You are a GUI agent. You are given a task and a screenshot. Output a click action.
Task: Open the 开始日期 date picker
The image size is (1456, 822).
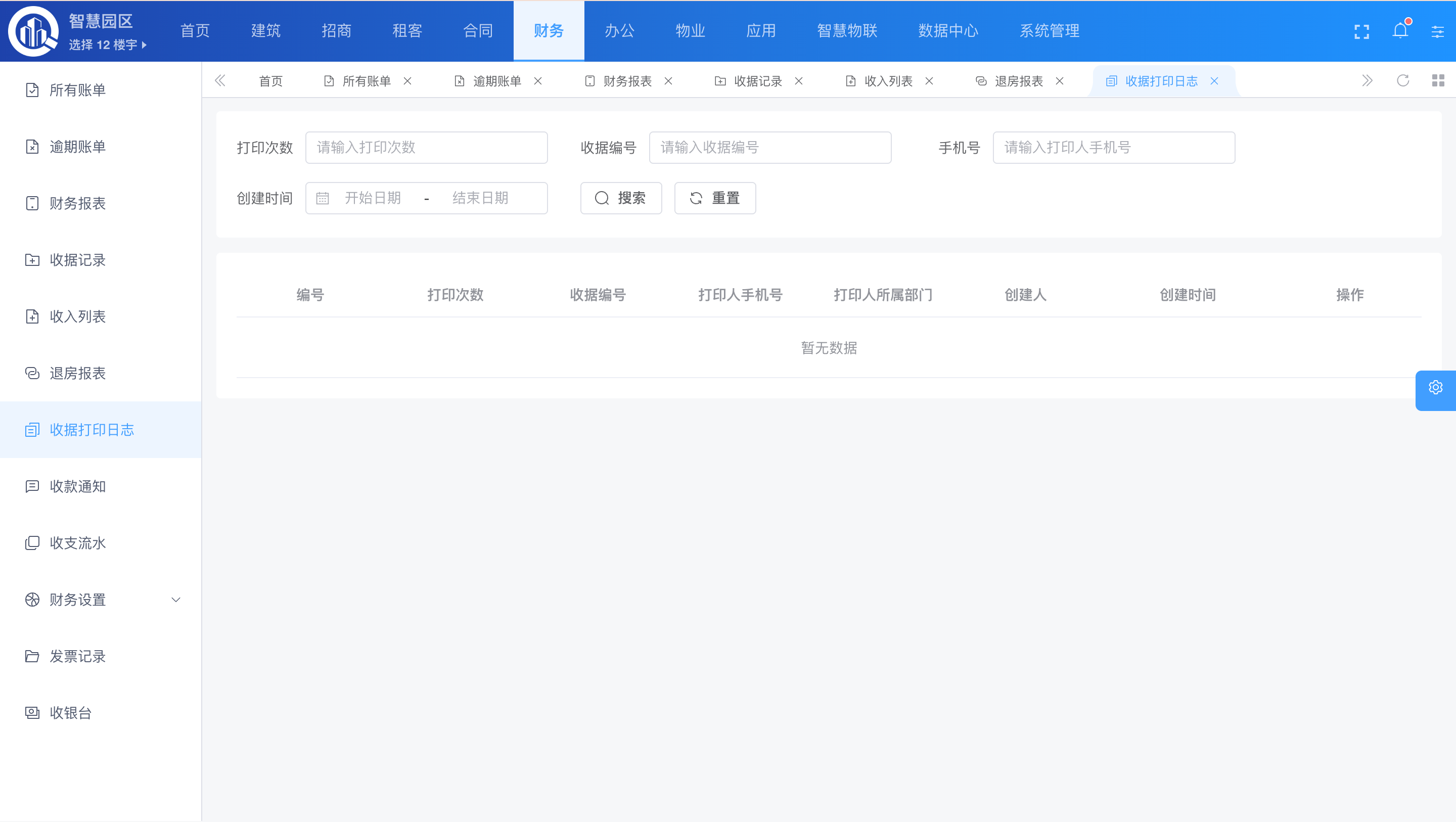(x=373, y=199)
